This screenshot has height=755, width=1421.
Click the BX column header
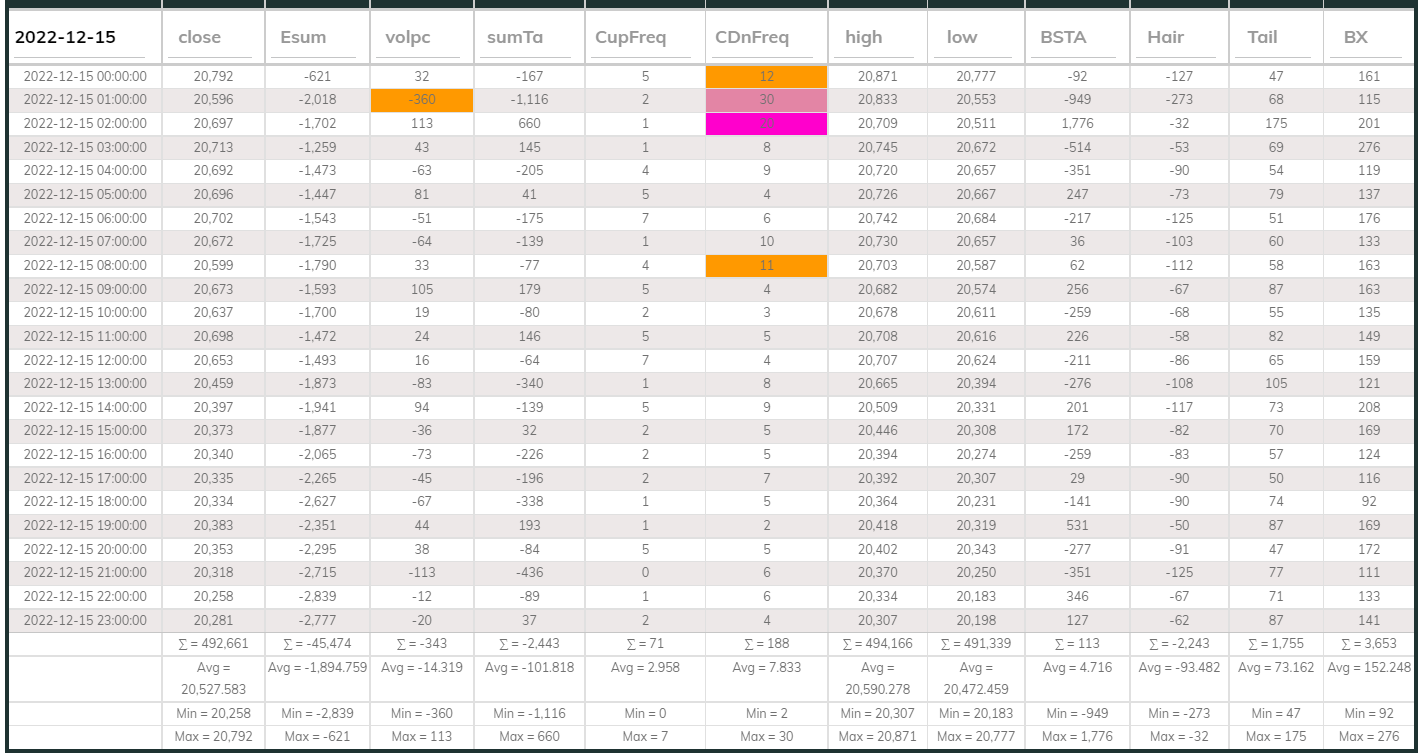pyautogui.click(x=1357, y=38)
